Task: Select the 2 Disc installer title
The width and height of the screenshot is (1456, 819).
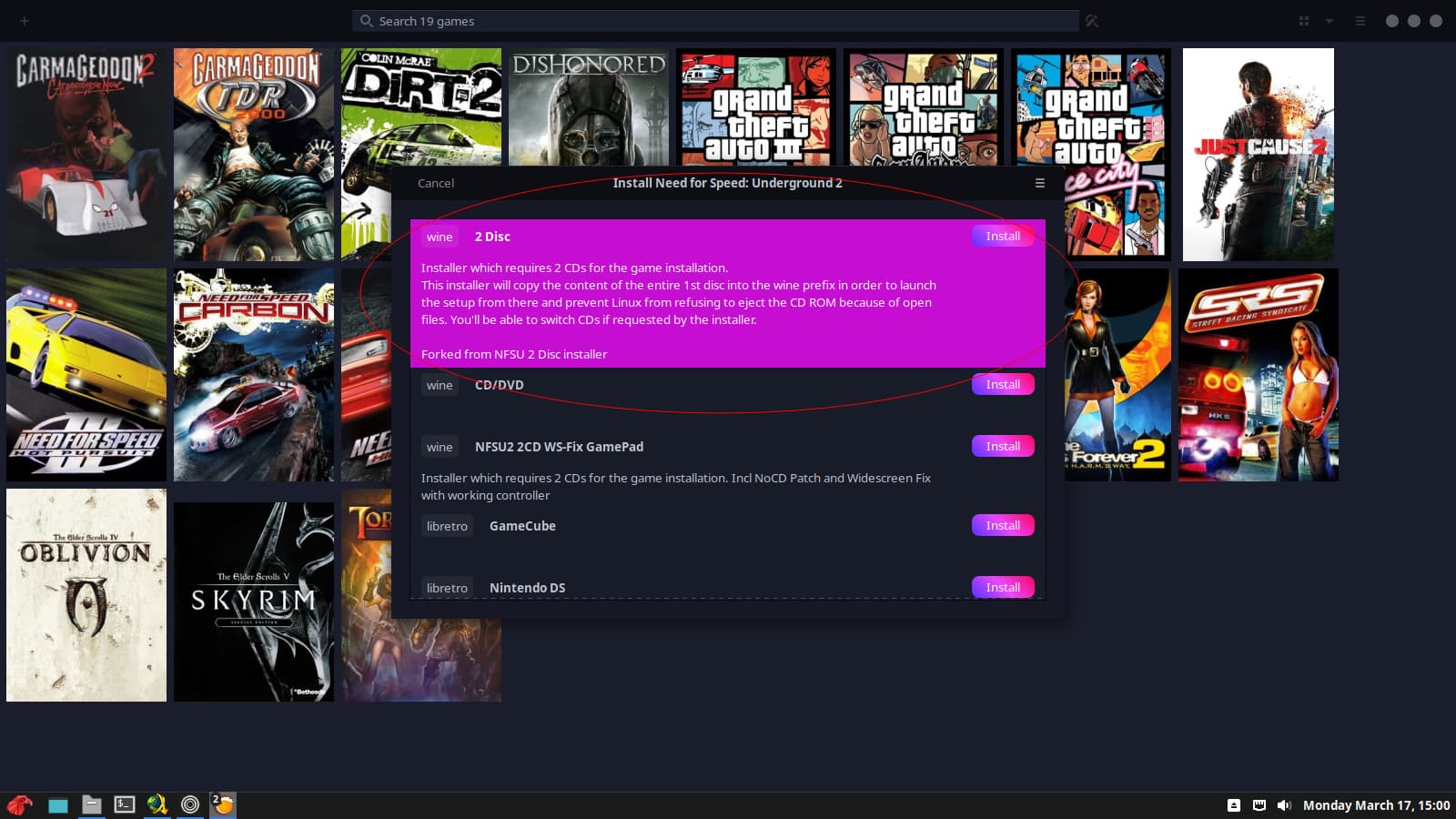Action: point(492,237)
